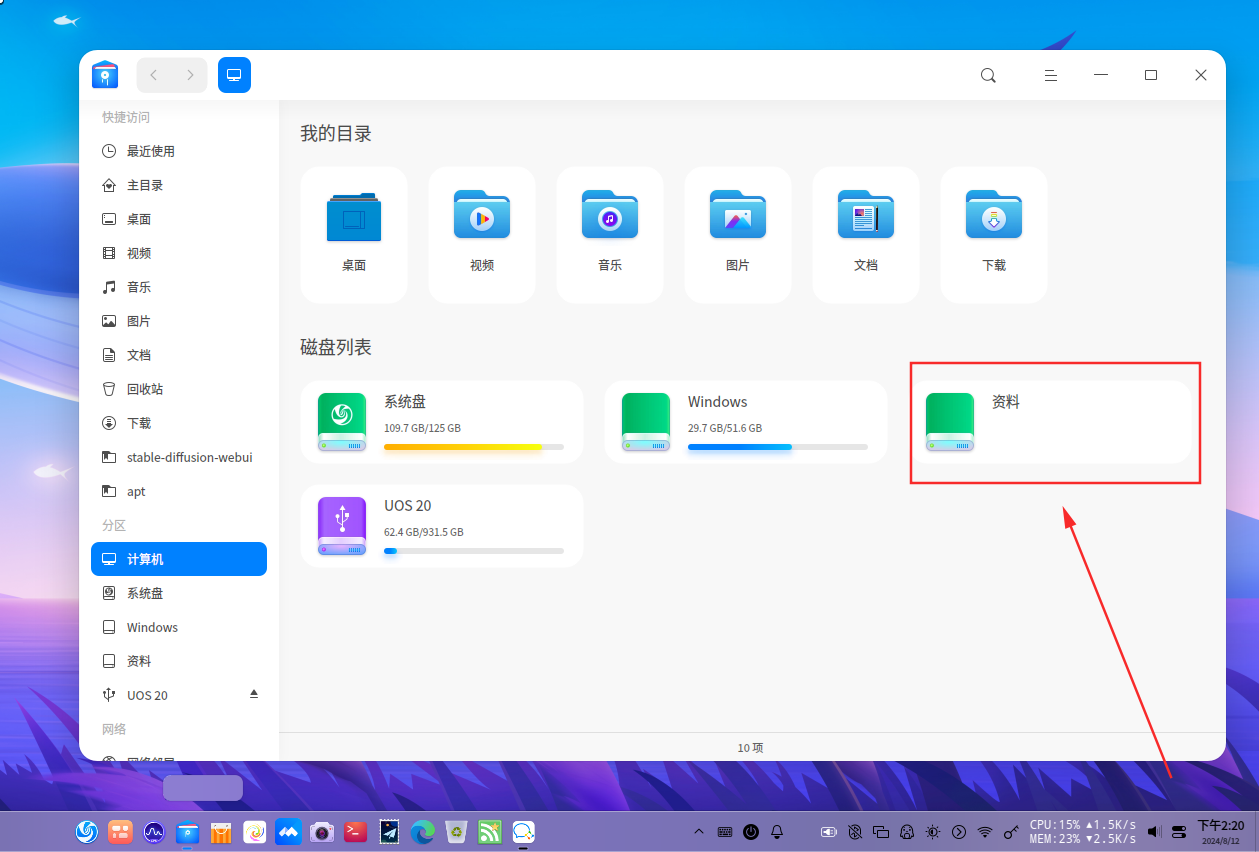Click the power button in the tray

coord(751,831)
